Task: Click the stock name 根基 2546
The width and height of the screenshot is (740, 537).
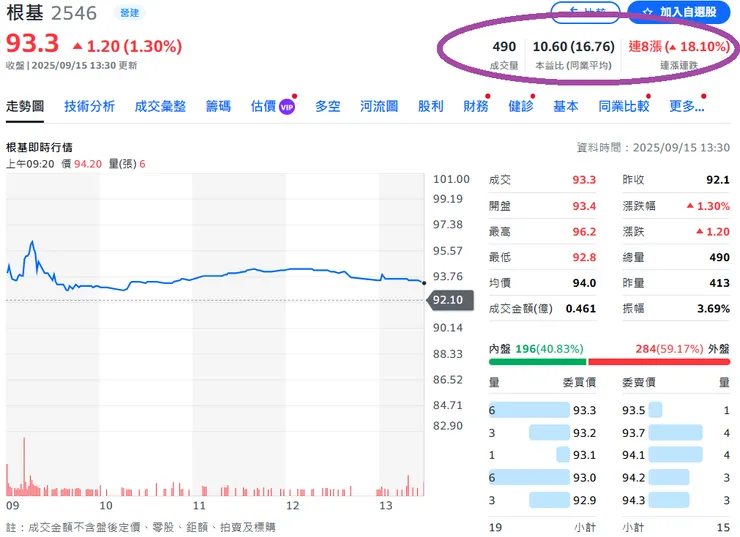Action: click(x=51, y=13)
